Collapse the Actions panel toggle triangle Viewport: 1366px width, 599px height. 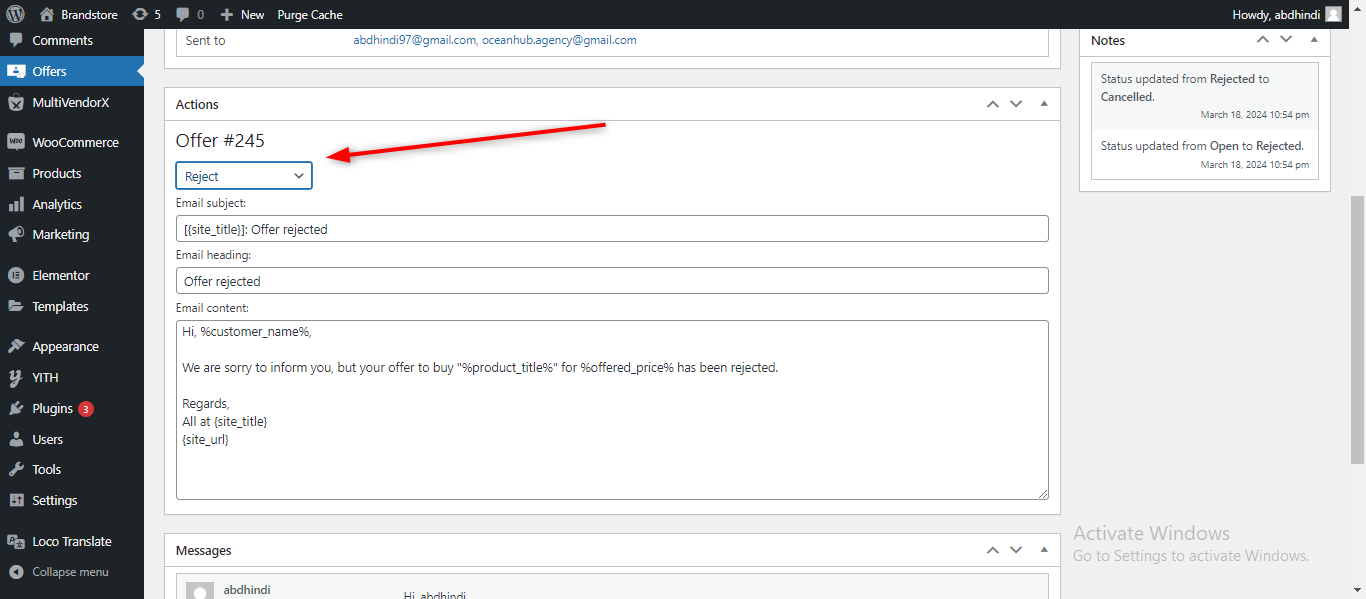pyautogui.click(x=1044, y=104)
